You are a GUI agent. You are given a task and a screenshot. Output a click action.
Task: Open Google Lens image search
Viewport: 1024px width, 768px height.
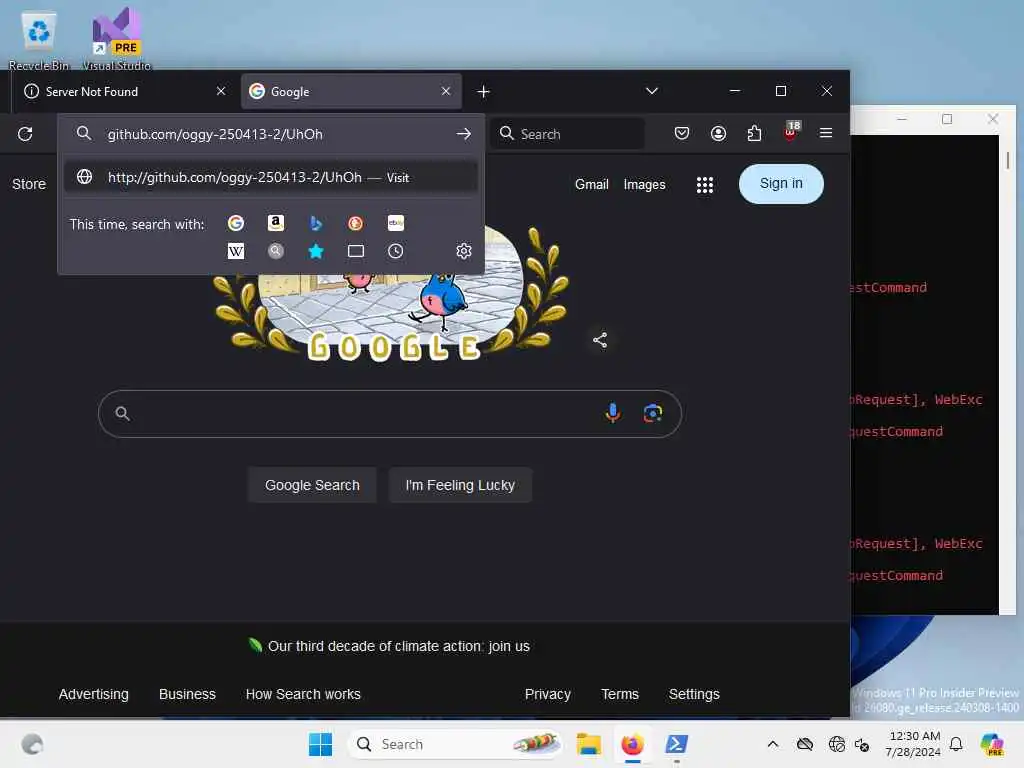click(x=652, y=413)
